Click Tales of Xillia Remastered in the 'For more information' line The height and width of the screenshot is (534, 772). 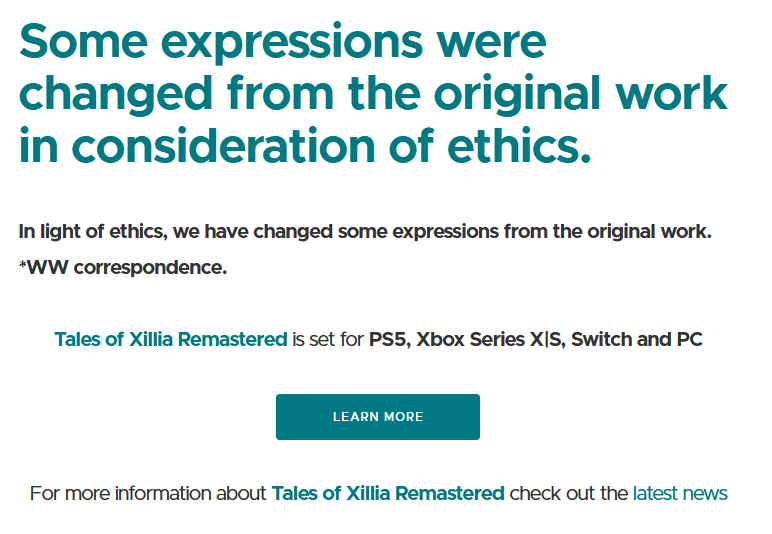click(388, 493)
